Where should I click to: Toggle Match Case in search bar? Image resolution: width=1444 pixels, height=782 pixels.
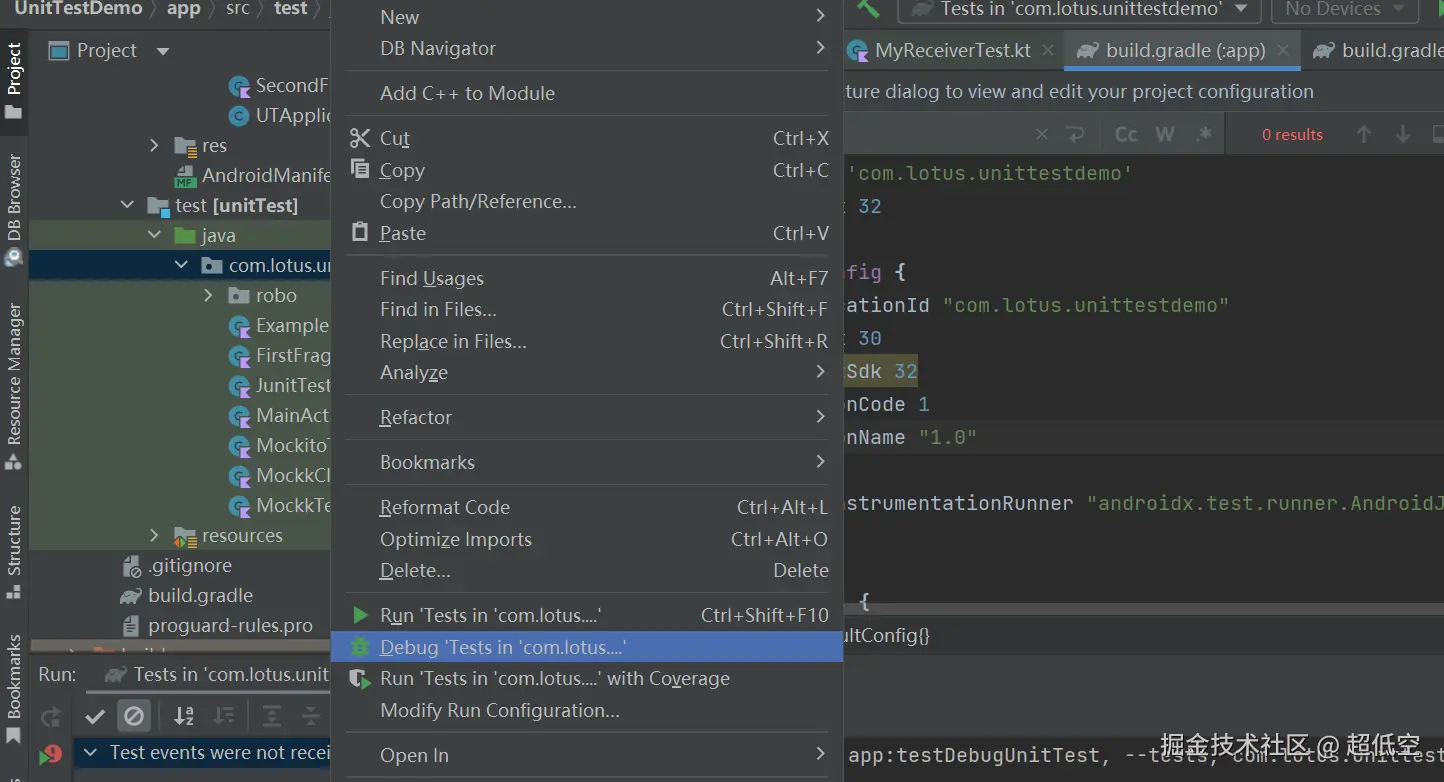[x=1126, y=135]
